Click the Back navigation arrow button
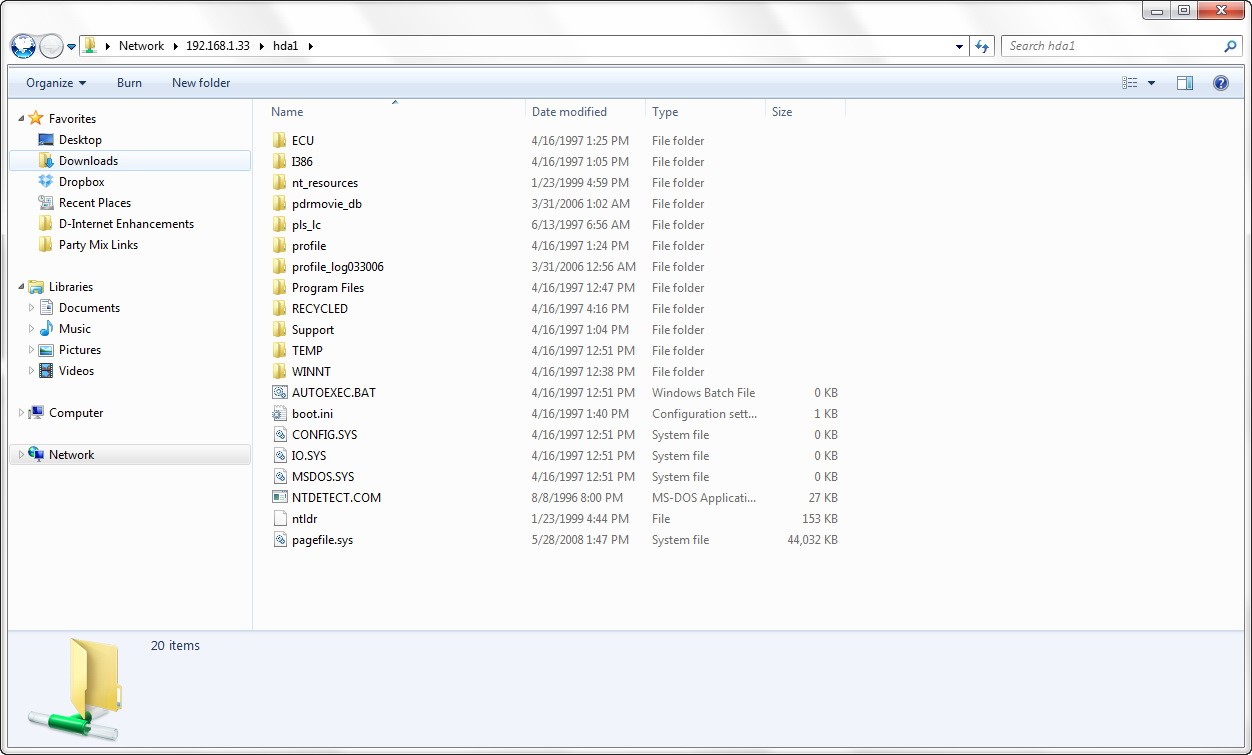Viewport: 1252px width, 755px height. (23, 46)
